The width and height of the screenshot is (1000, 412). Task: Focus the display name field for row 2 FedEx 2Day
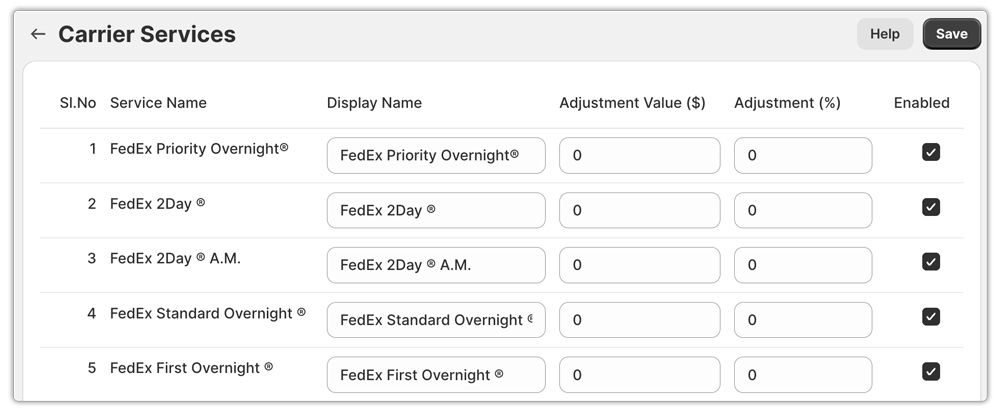(436, 210)
